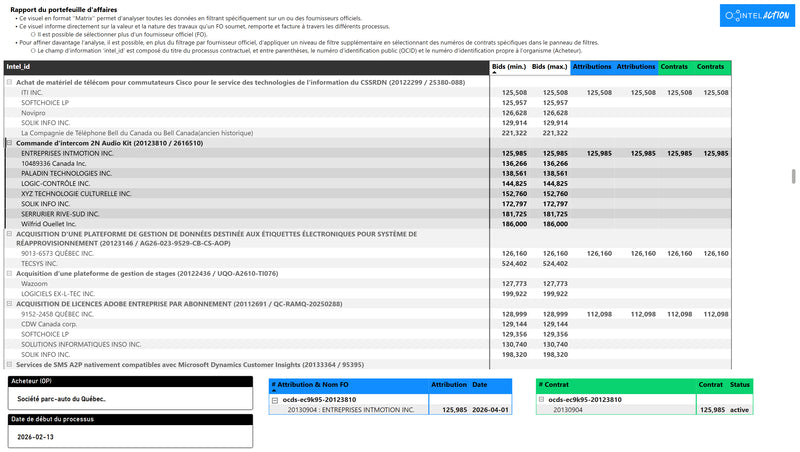Image resolution: width=800 pixels, height=452 pixels.
Task: Click the # Attribution & Nom FO header
Action: pyautogui.click(x=349, y=385)
